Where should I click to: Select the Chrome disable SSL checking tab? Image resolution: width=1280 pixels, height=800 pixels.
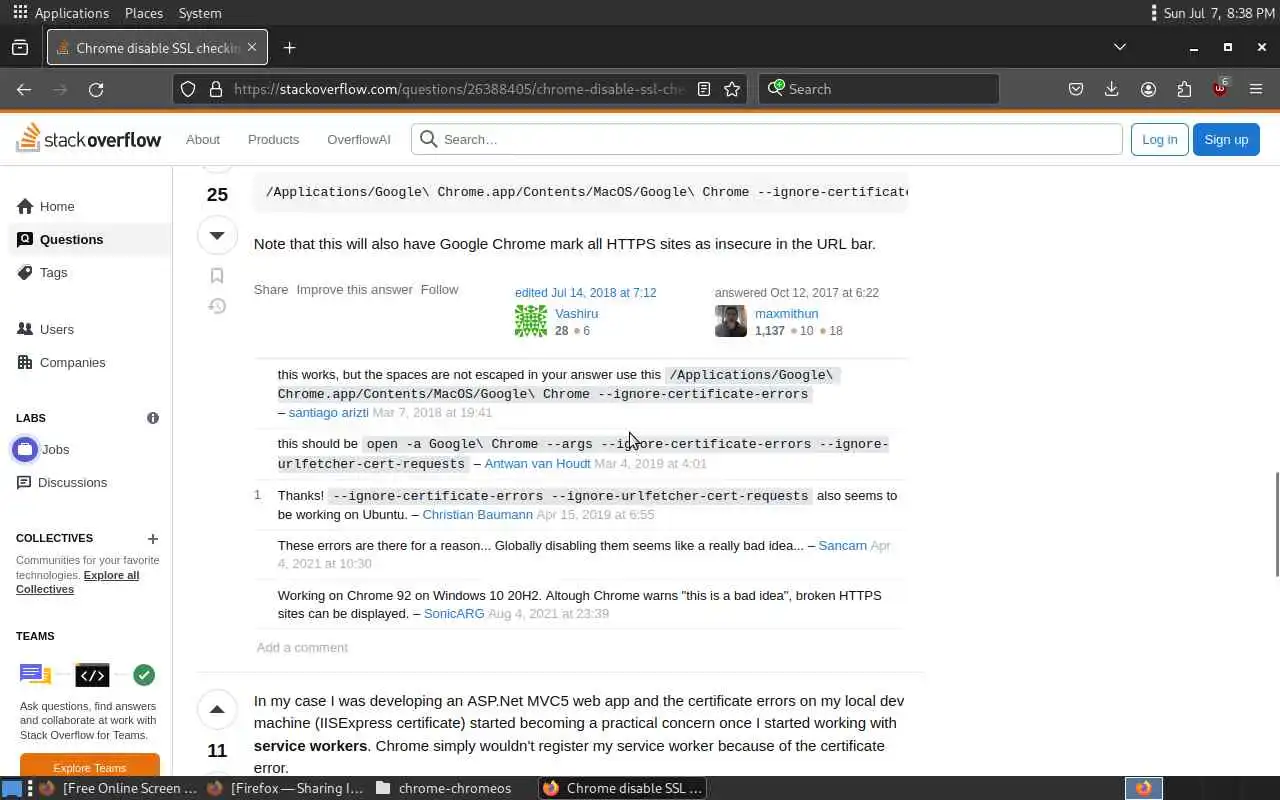tap(157, 47)
